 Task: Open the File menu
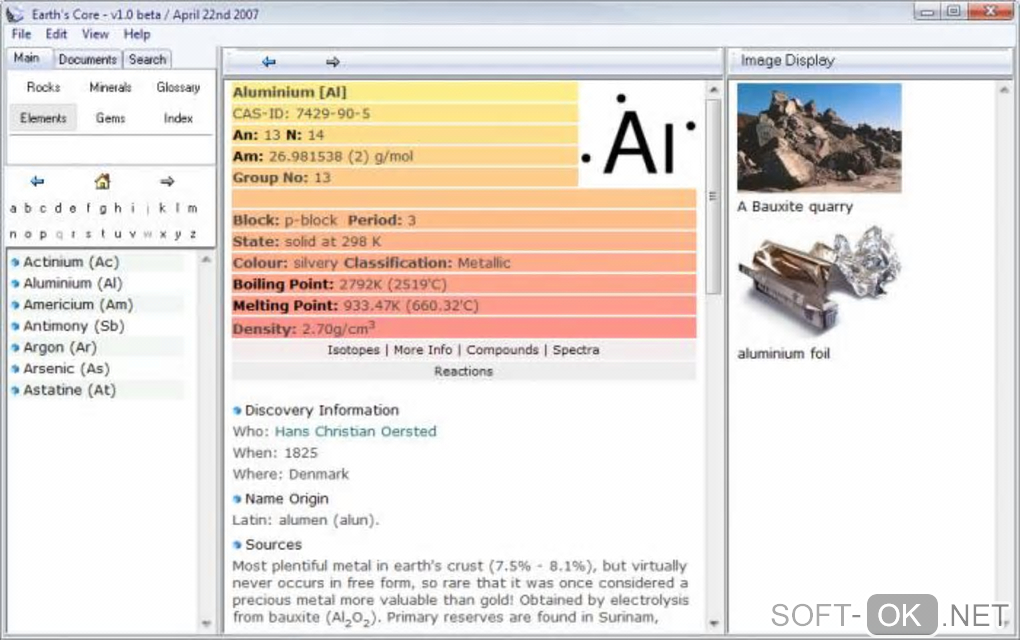point(21,34)
